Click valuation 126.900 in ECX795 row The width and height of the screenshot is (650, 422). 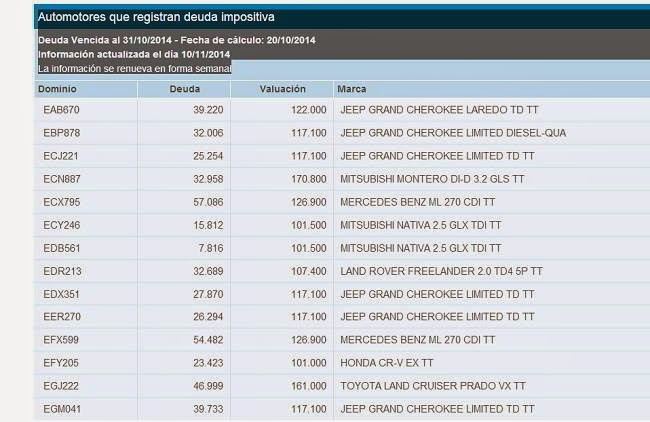(x=308, y=202)
